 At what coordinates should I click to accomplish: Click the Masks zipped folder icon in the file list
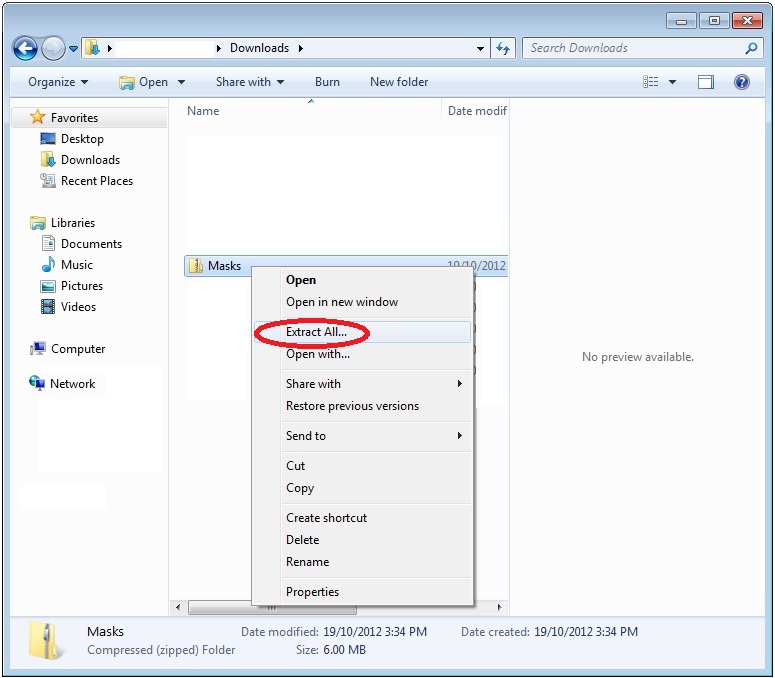[196, 266]
